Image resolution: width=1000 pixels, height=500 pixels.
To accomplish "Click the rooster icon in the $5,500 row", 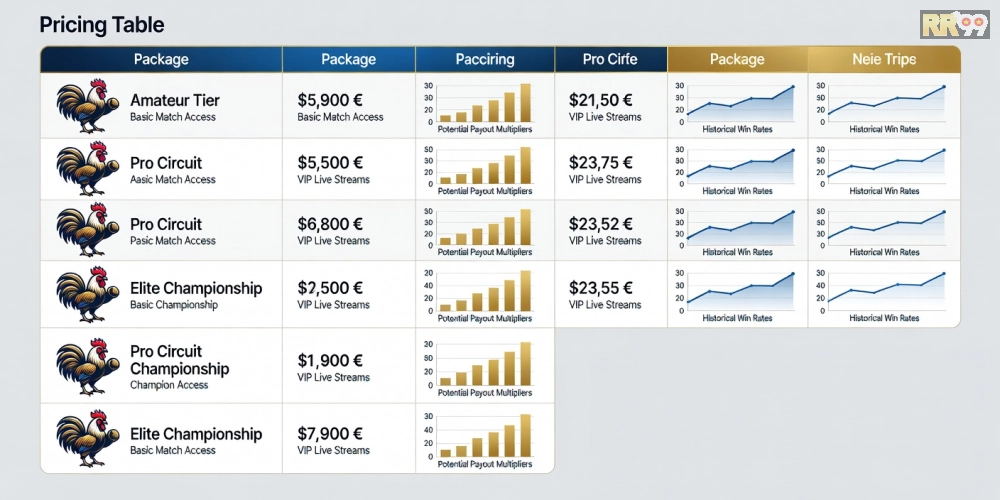I will coord(83,169).
